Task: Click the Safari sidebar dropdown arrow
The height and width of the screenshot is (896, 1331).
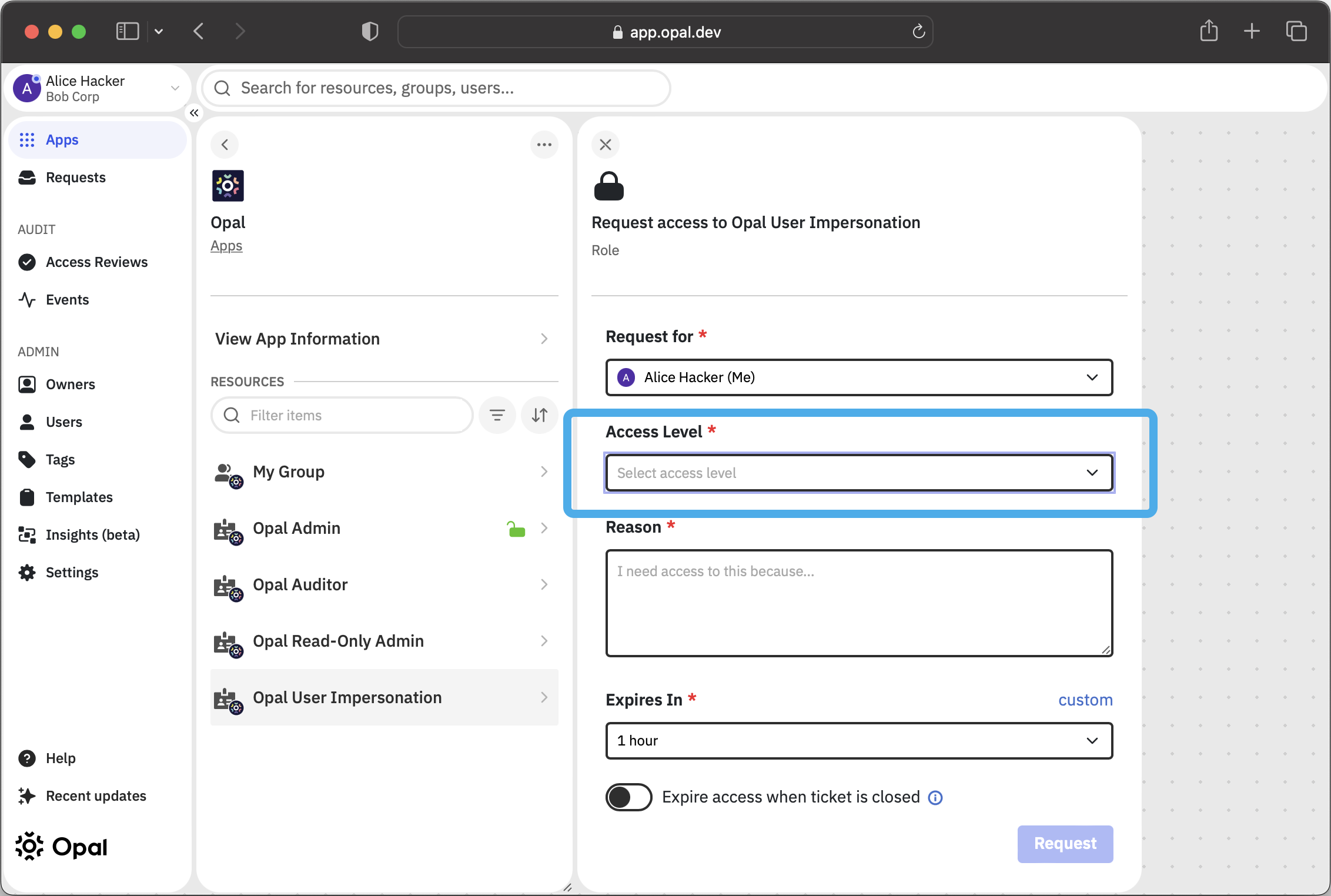Action: (x=159, y=32)
